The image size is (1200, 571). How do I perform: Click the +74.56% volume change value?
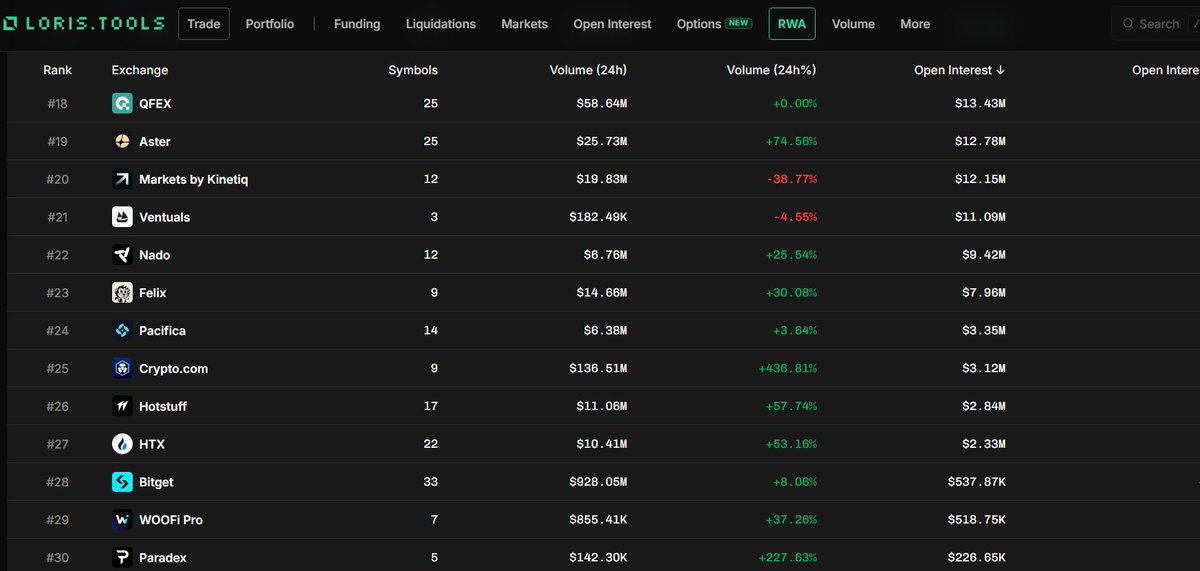[x=791, y=141]
